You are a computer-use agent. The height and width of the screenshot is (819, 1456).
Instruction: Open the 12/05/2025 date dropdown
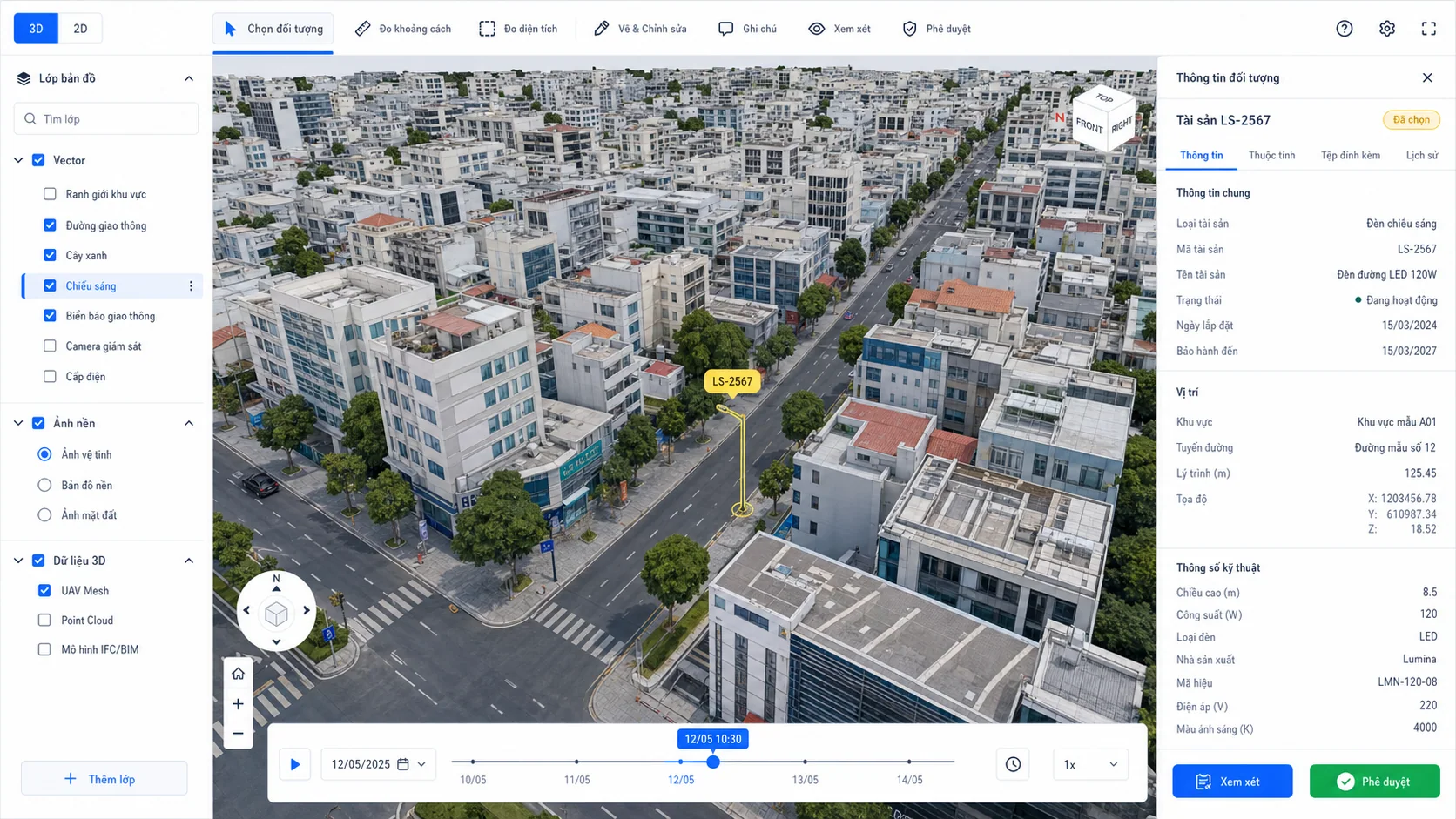click(379, 764)
